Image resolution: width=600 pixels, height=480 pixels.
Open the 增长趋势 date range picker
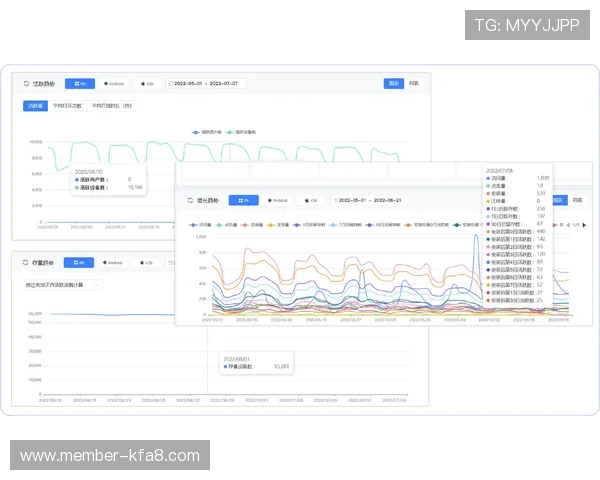[372, 200]
